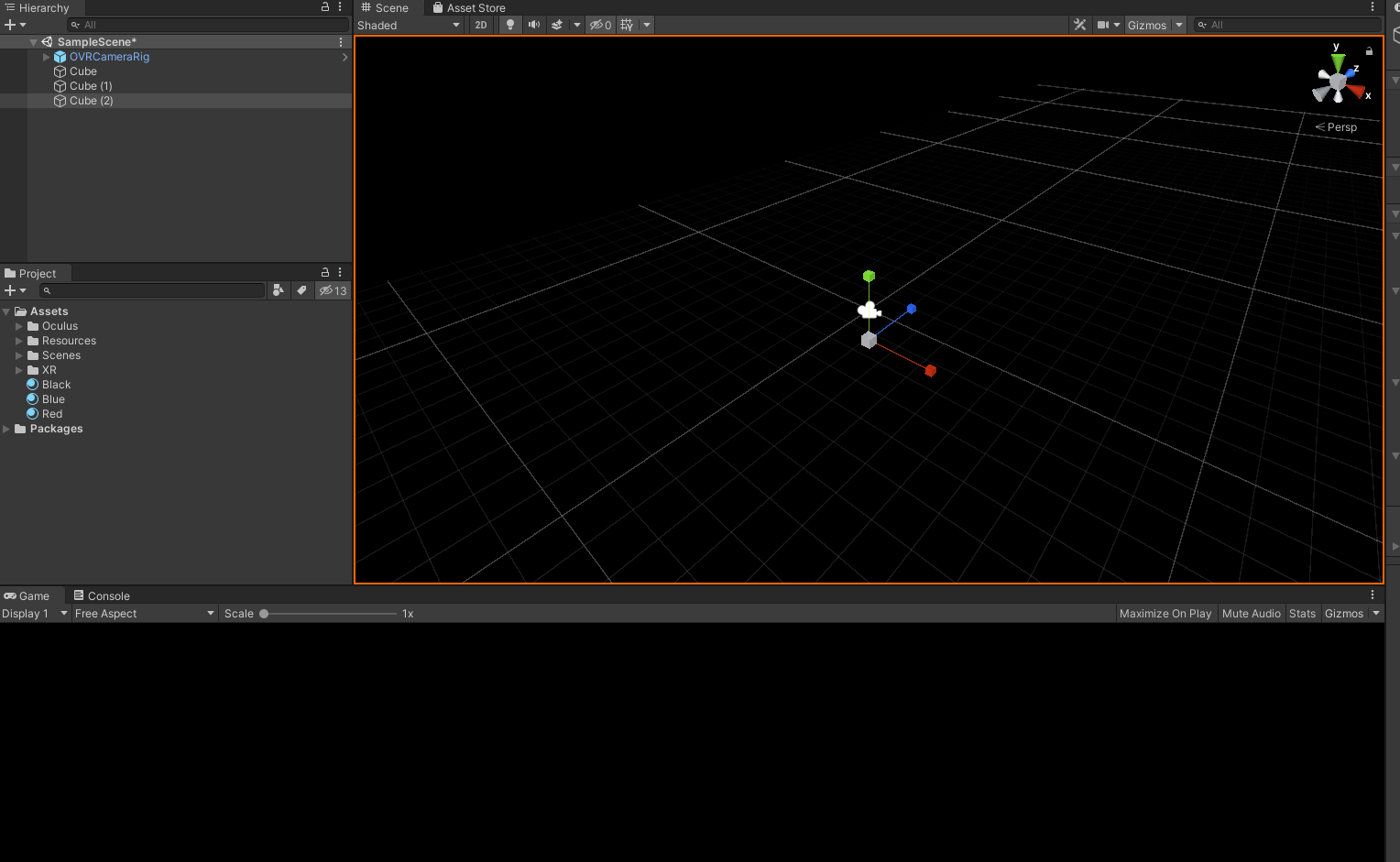Toggle scene effects skybox icon

(557, 25)
